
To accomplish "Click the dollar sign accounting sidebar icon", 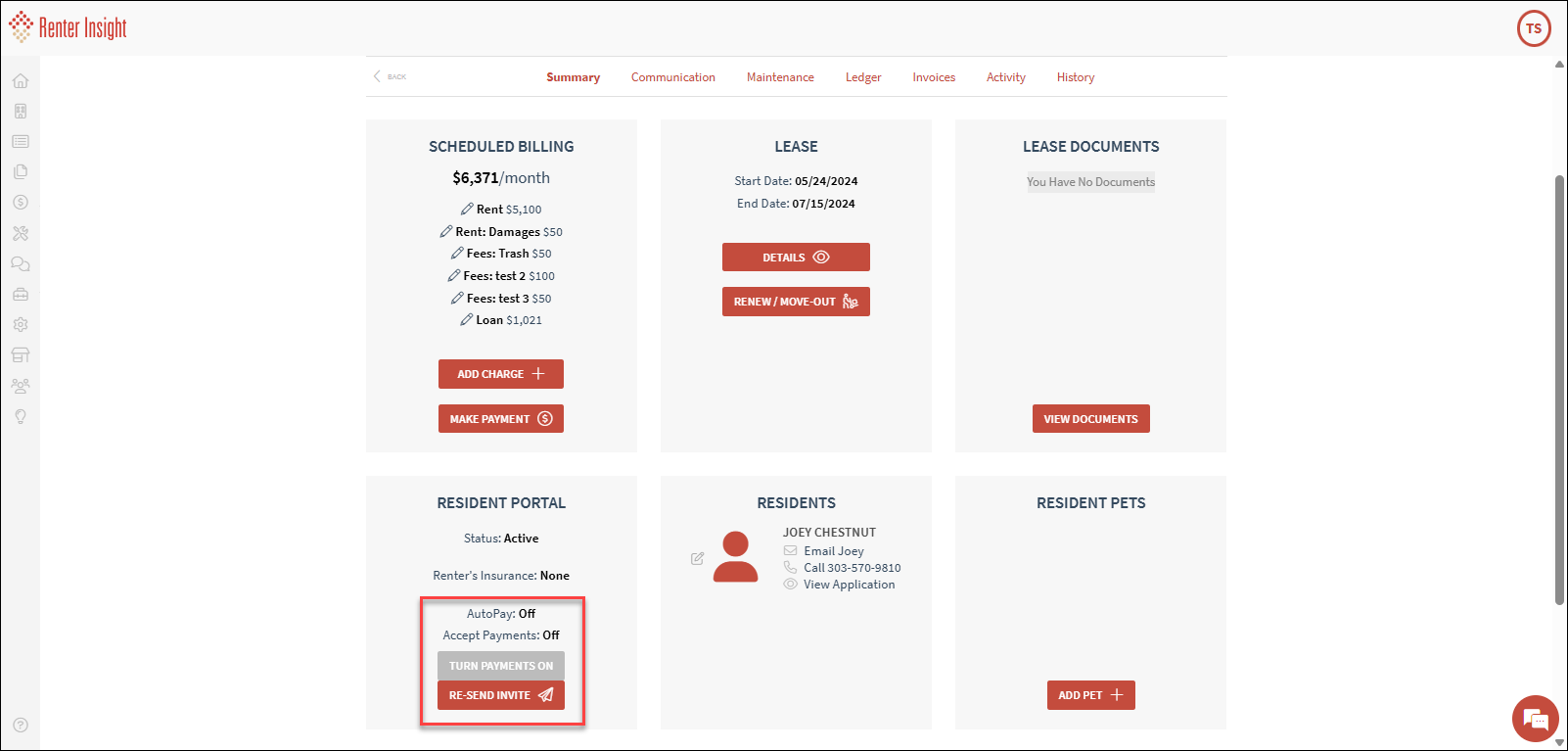I will 21,203.
